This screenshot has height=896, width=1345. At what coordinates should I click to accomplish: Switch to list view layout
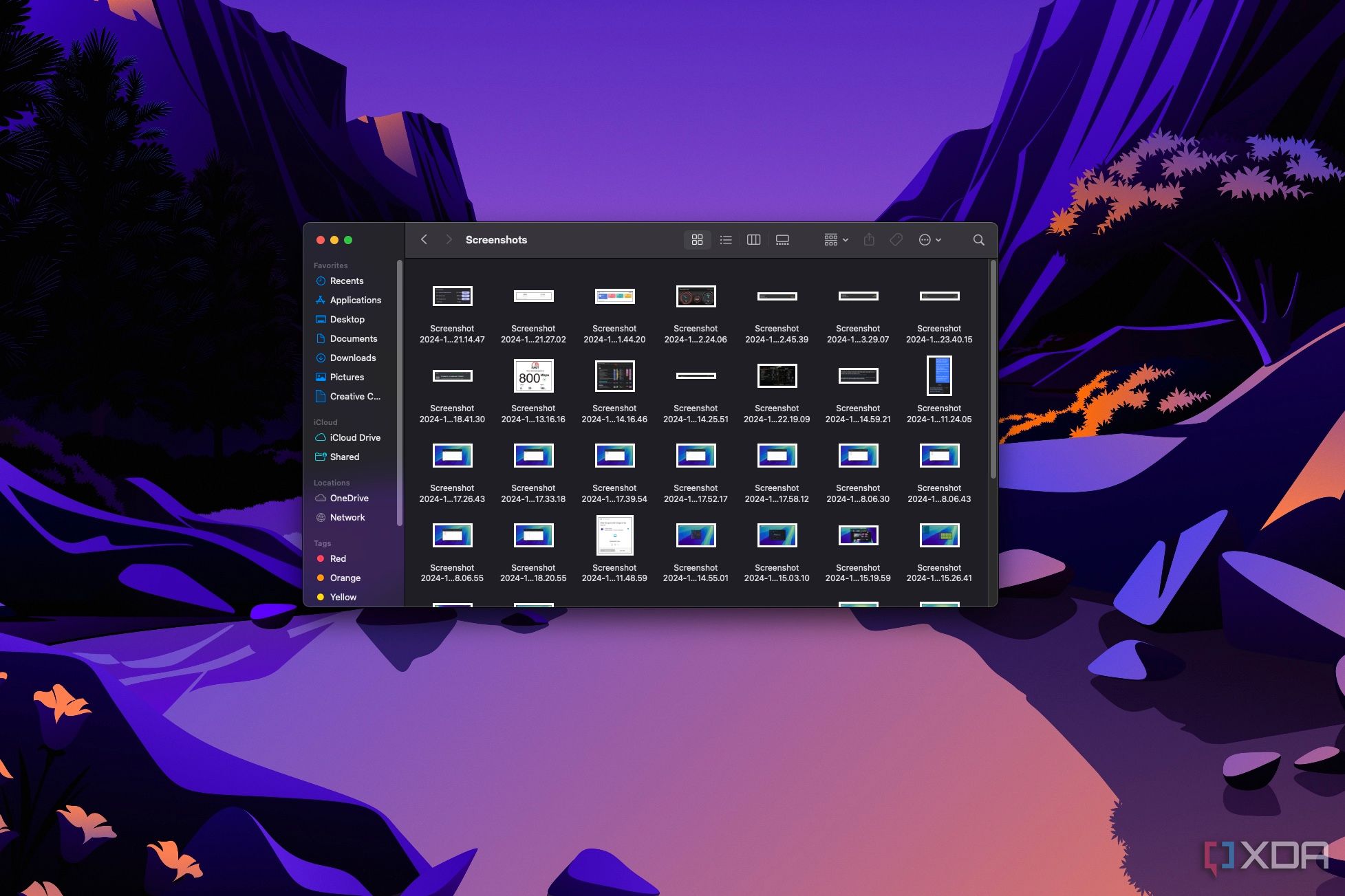point(725,239)
